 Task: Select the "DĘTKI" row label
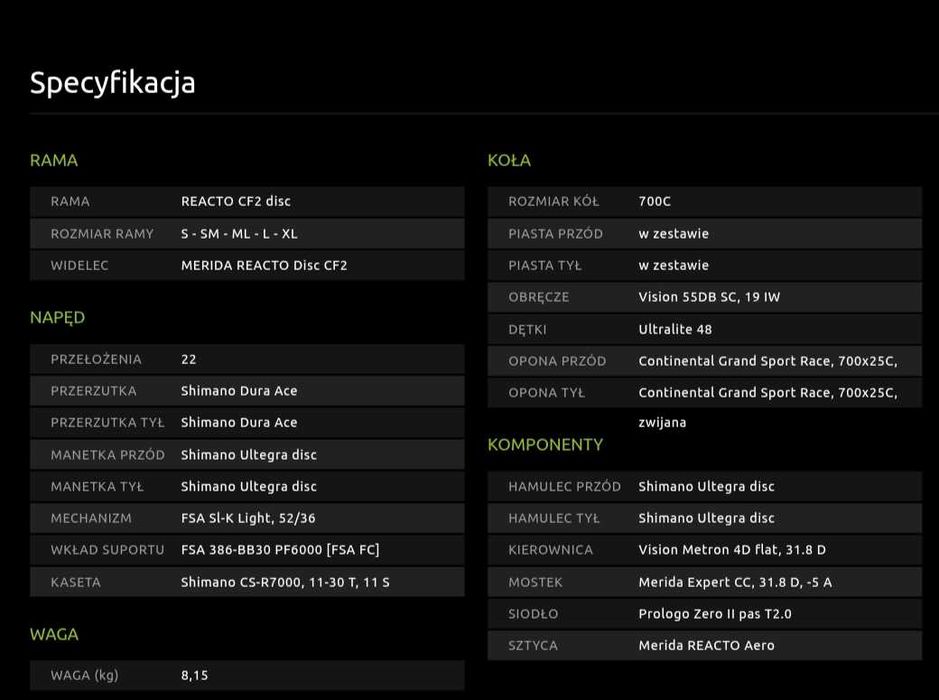[528, 329]
